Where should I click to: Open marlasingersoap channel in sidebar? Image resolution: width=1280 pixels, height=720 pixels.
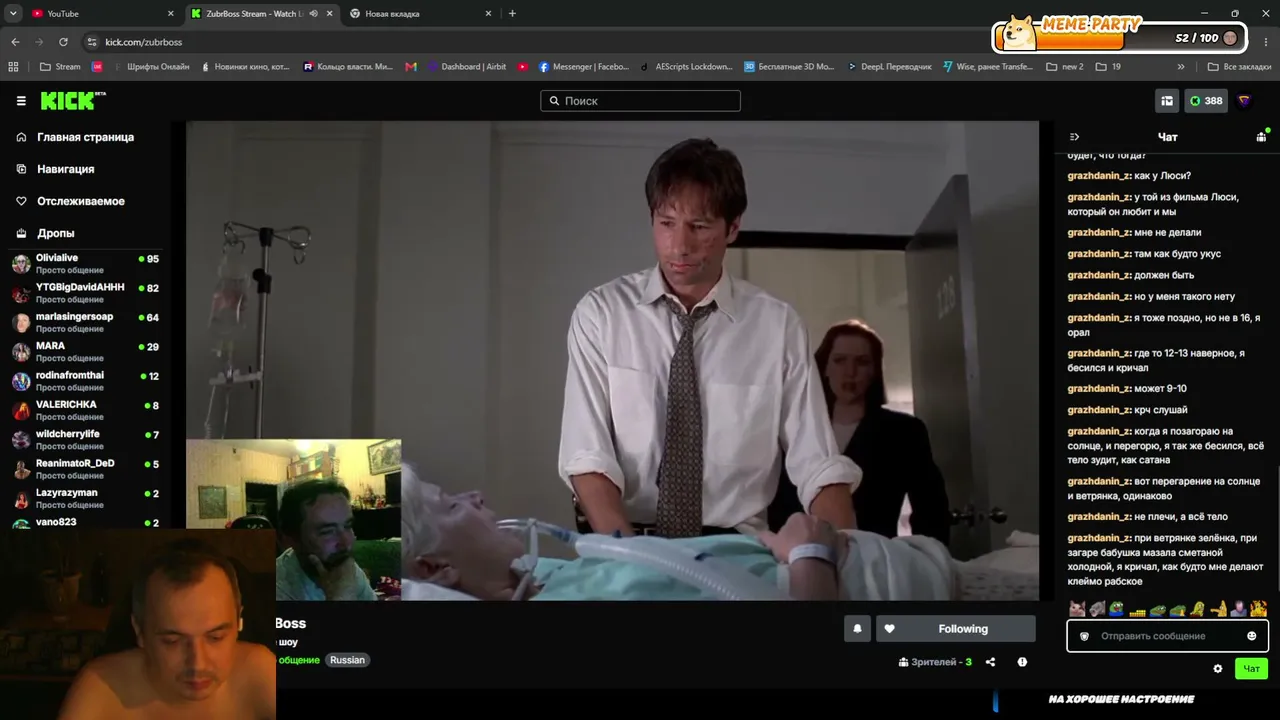85,322
